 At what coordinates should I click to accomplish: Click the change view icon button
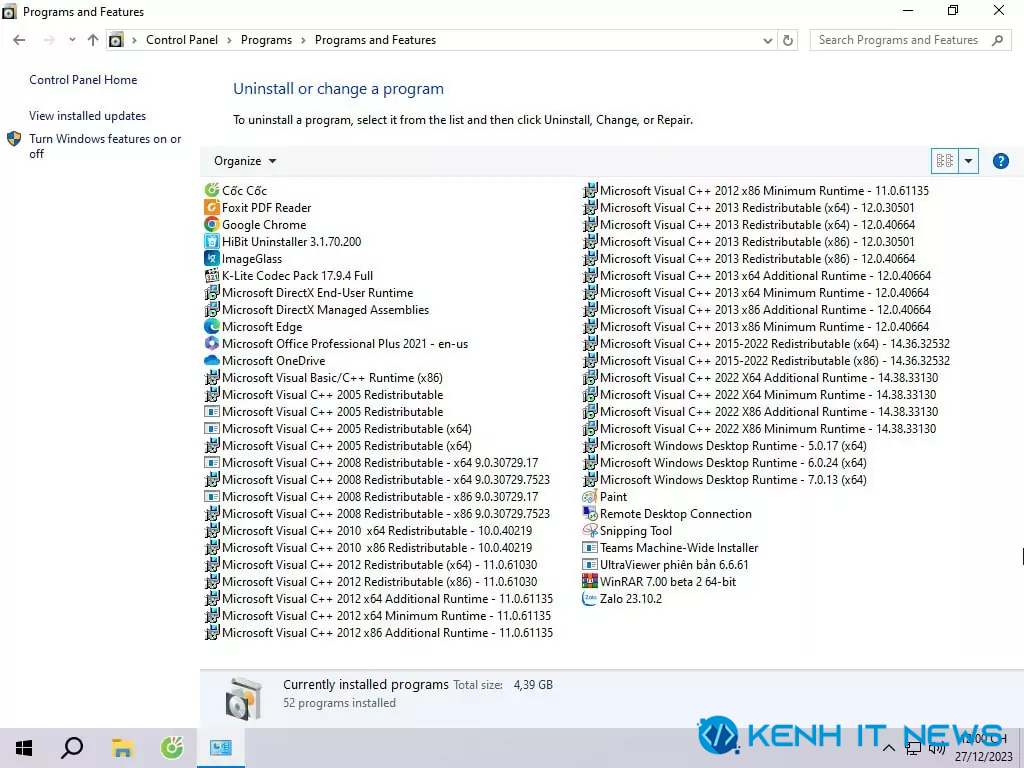point(944,161)
